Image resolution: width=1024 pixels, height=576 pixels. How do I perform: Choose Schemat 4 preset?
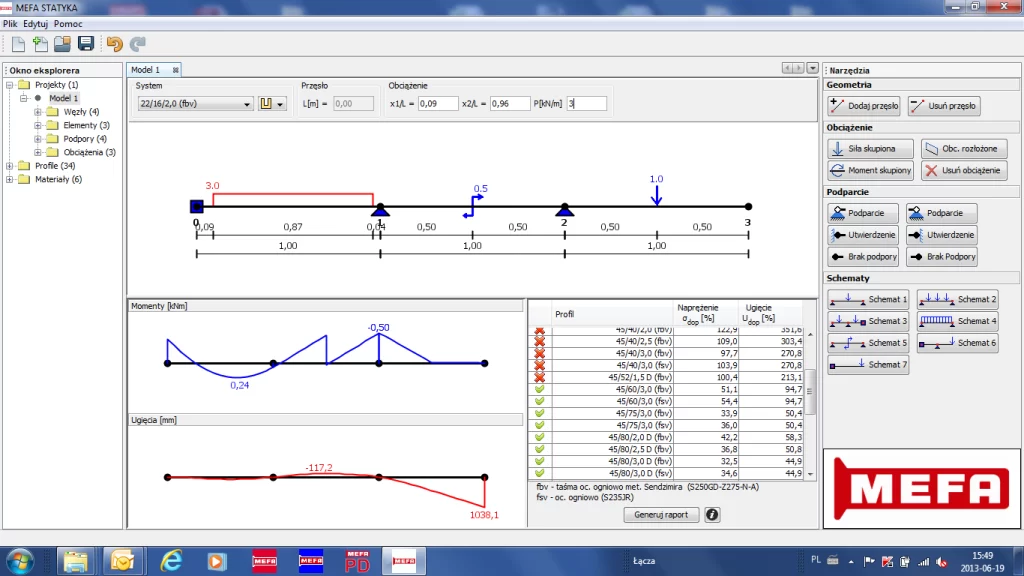click(x=957, y=321)
